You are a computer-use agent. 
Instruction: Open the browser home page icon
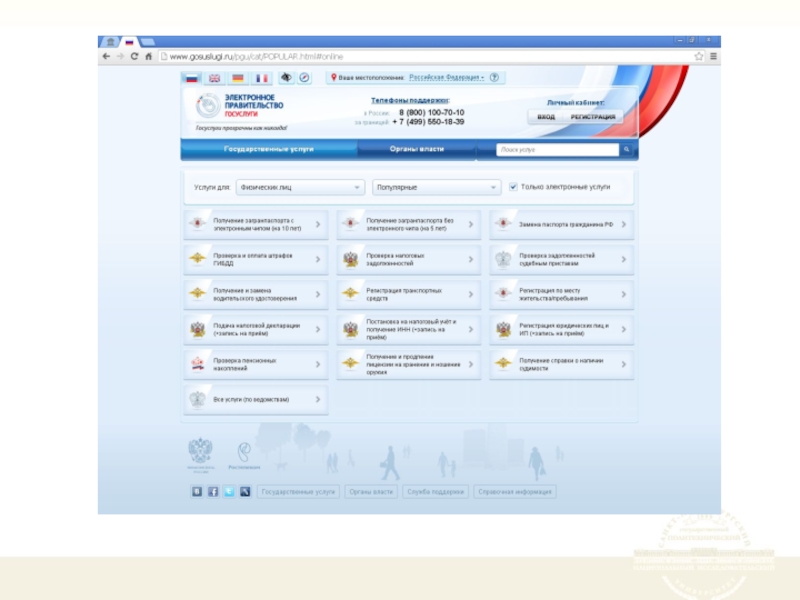(148, 56)
